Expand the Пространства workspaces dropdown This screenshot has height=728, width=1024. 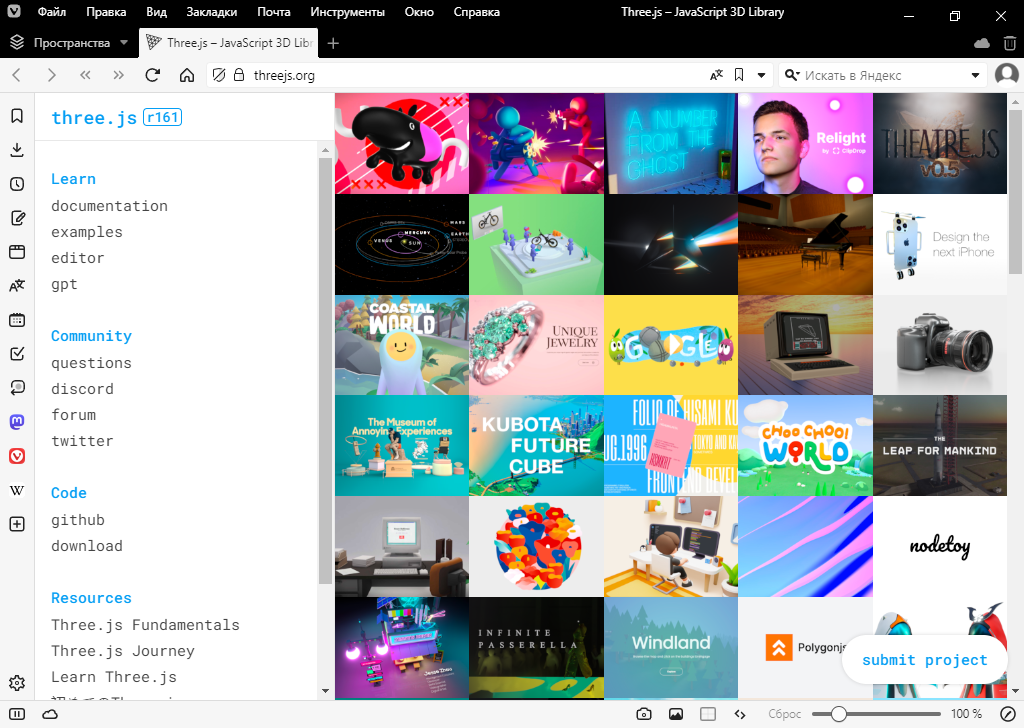123,43
